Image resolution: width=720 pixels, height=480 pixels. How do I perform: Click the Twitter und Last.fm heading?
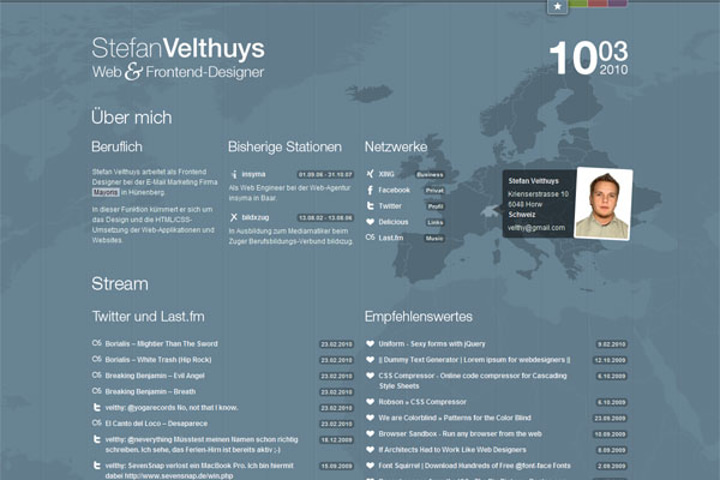[148, 316]
